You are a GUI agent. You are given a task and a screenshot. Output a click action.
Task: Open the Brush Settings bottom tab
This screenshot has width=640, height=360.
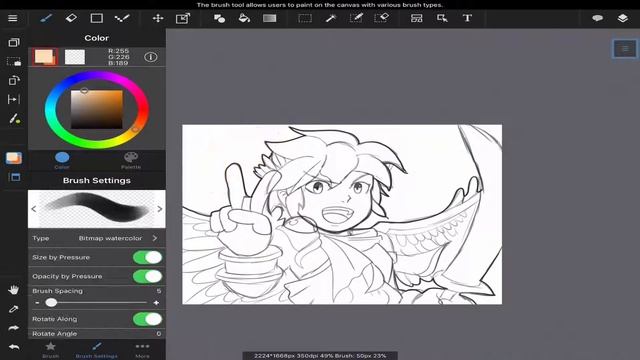pyautogui.click(x=97, y=350)
